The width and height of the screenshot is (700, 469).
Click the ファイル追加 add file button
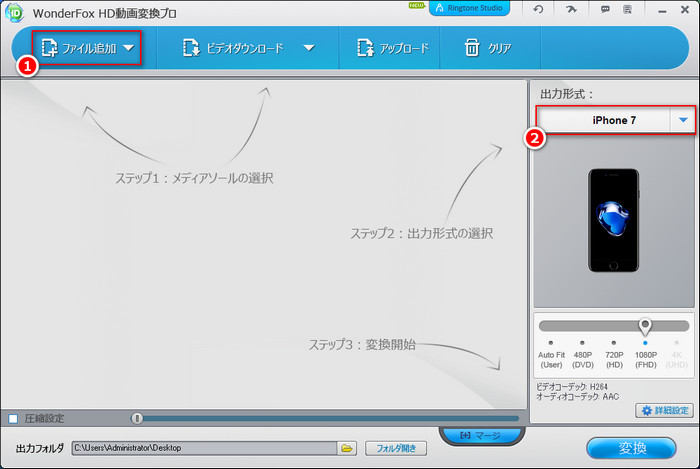(80, 48)
